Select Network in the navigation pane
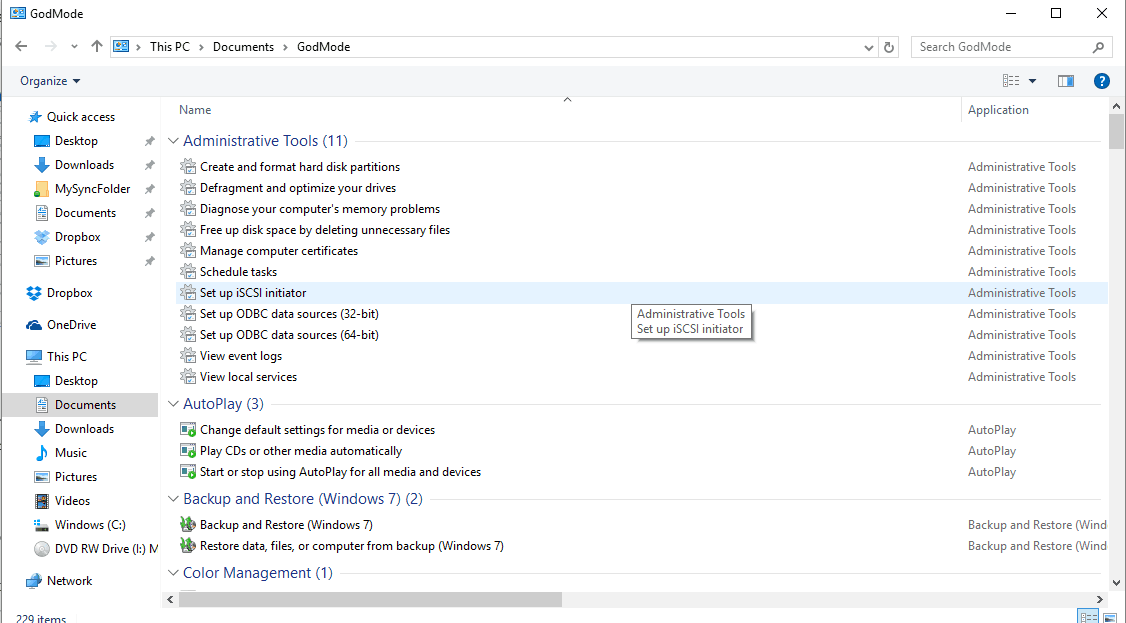Viewport: 1126px width, 623px height. pos(69,581)
